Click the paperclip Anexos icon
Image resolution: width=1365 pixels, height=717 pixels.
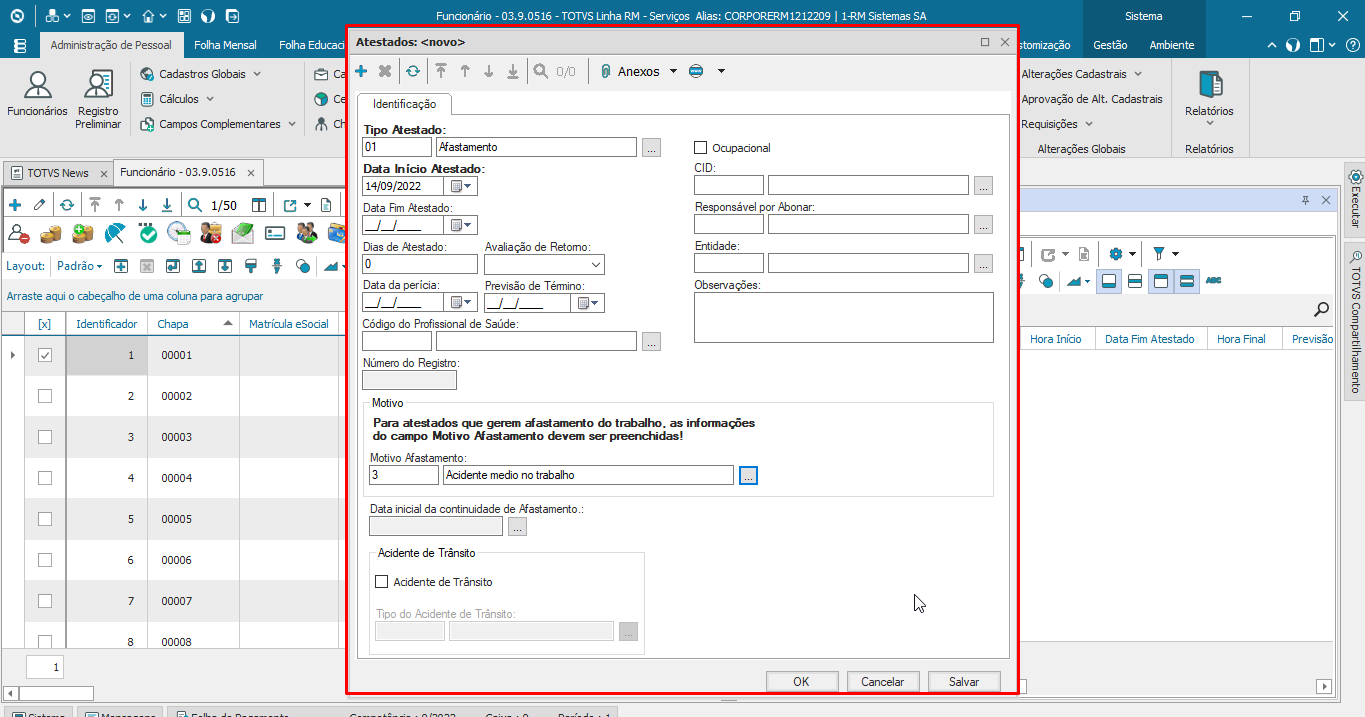[x=606, y=71]
